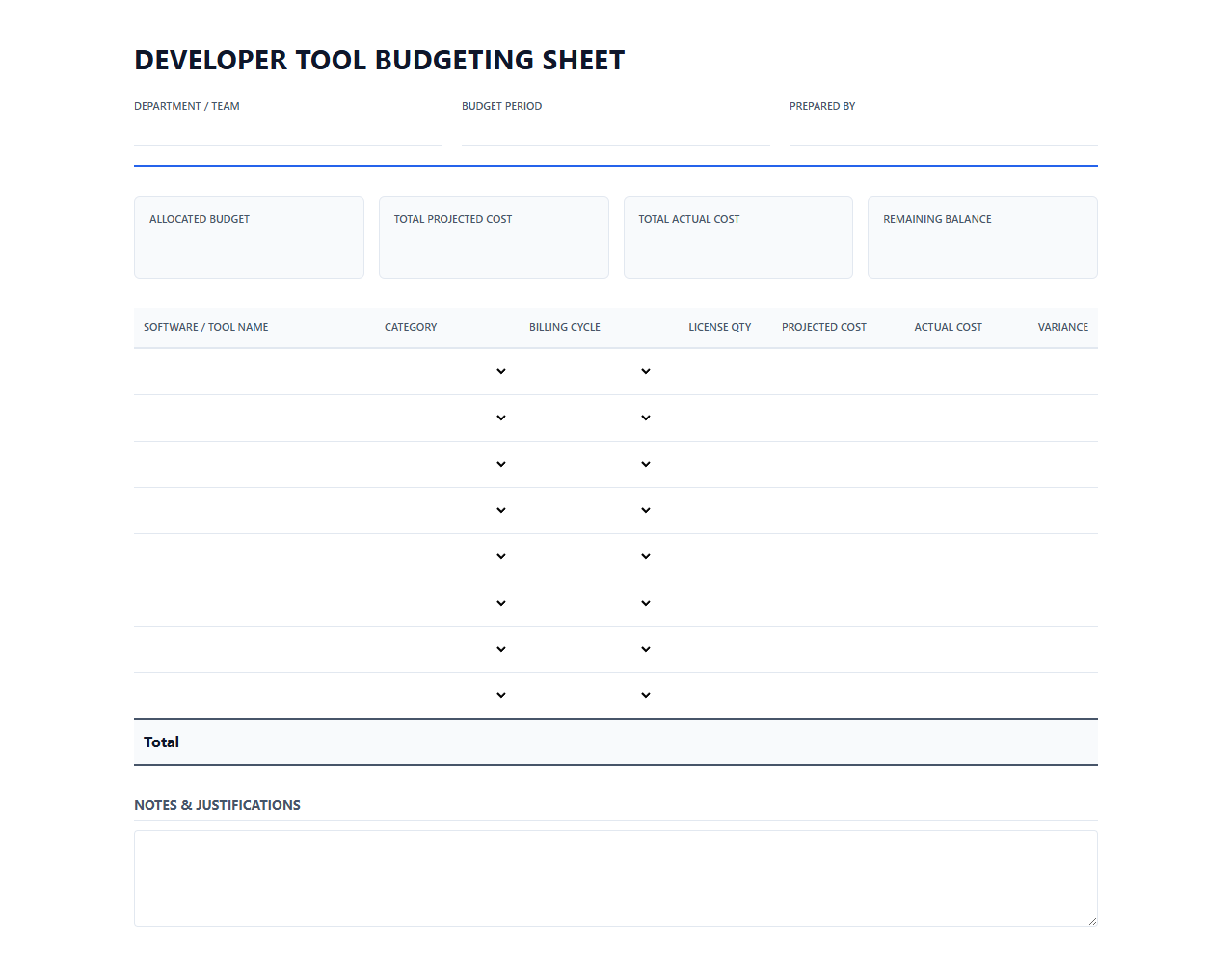The height and width of the screenshot is (971, 1232).
Task: Click the "Variance" column header
Action: click(1063, 327)
